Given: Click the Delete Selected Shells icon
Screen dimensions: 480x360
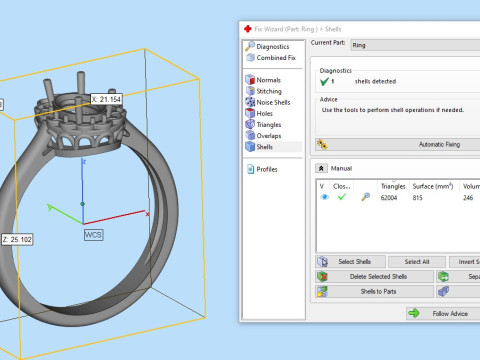Looking at the screenshot, I should [x=322, y=276].
